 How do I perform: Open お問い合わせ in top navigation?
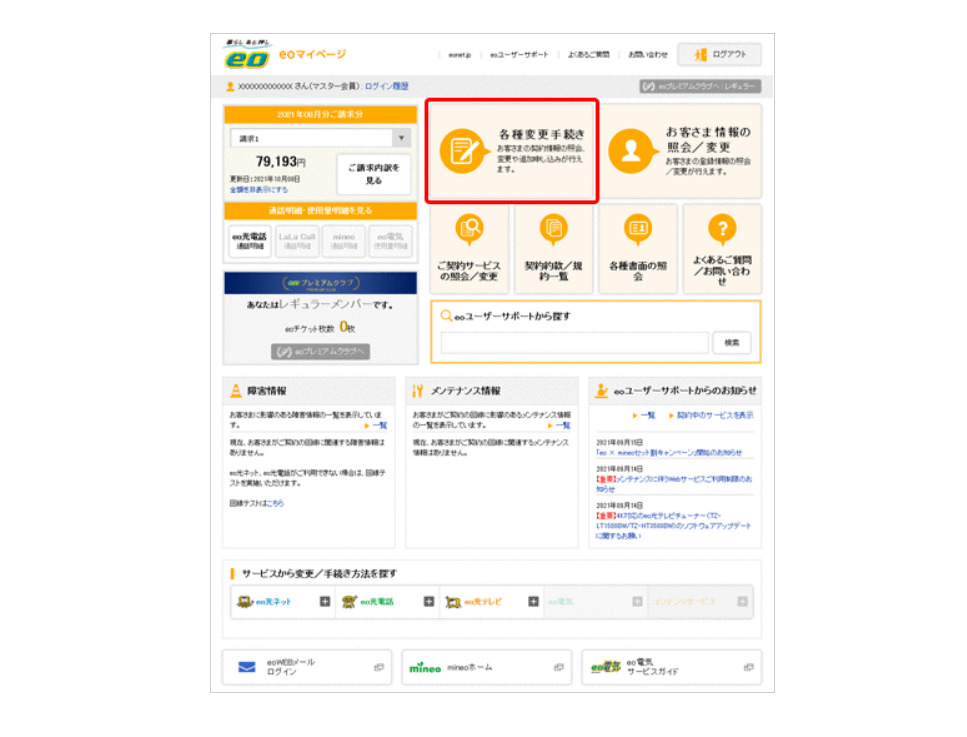(647, 55)
